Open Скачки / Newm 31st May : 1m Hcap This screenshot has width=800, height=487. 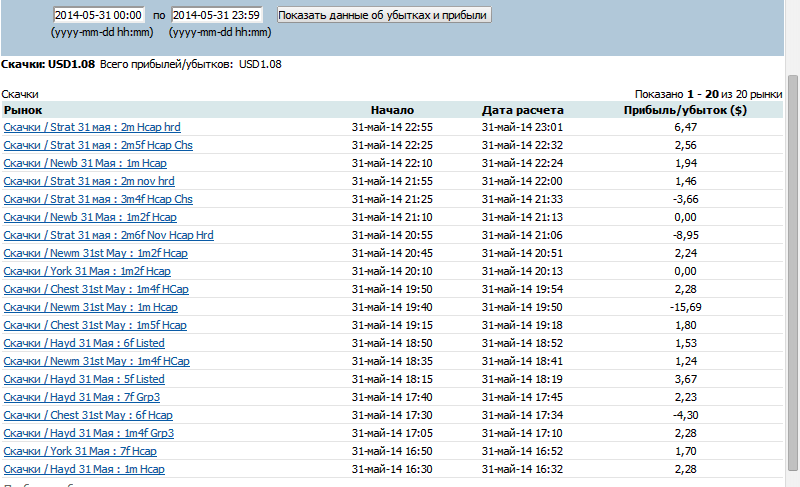coord(90,307)
